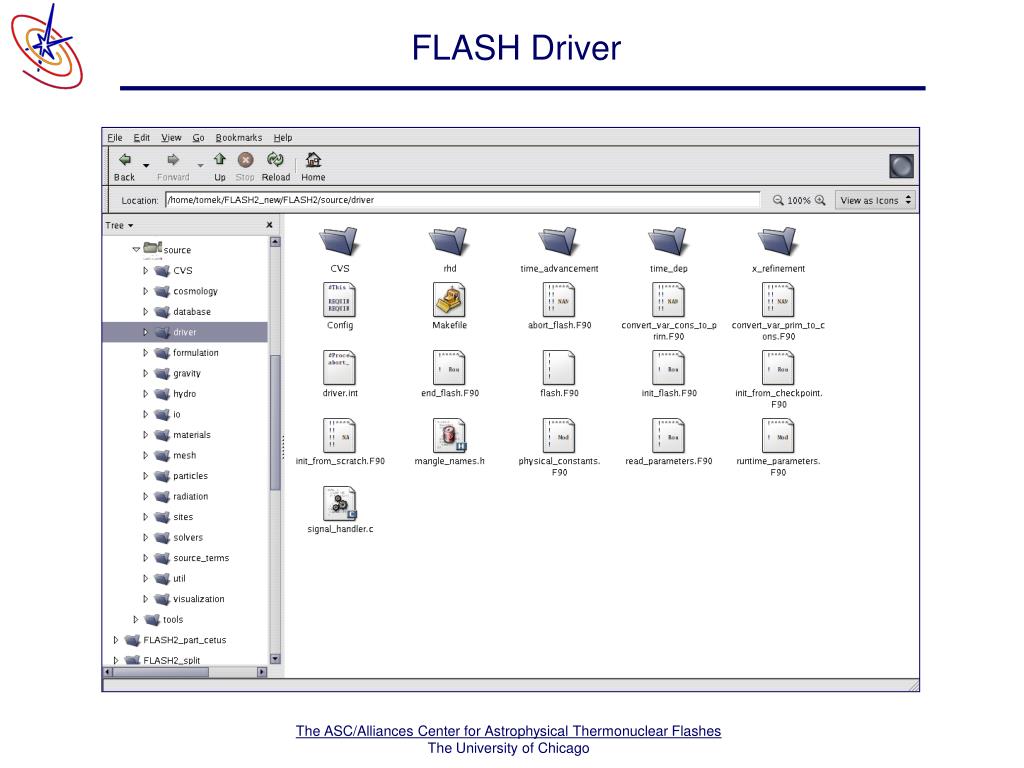Select the init_from_checkpoint.F90 file icon
Screen dimensions: 1024x768
pyautogui.click(x=778, y=367)
